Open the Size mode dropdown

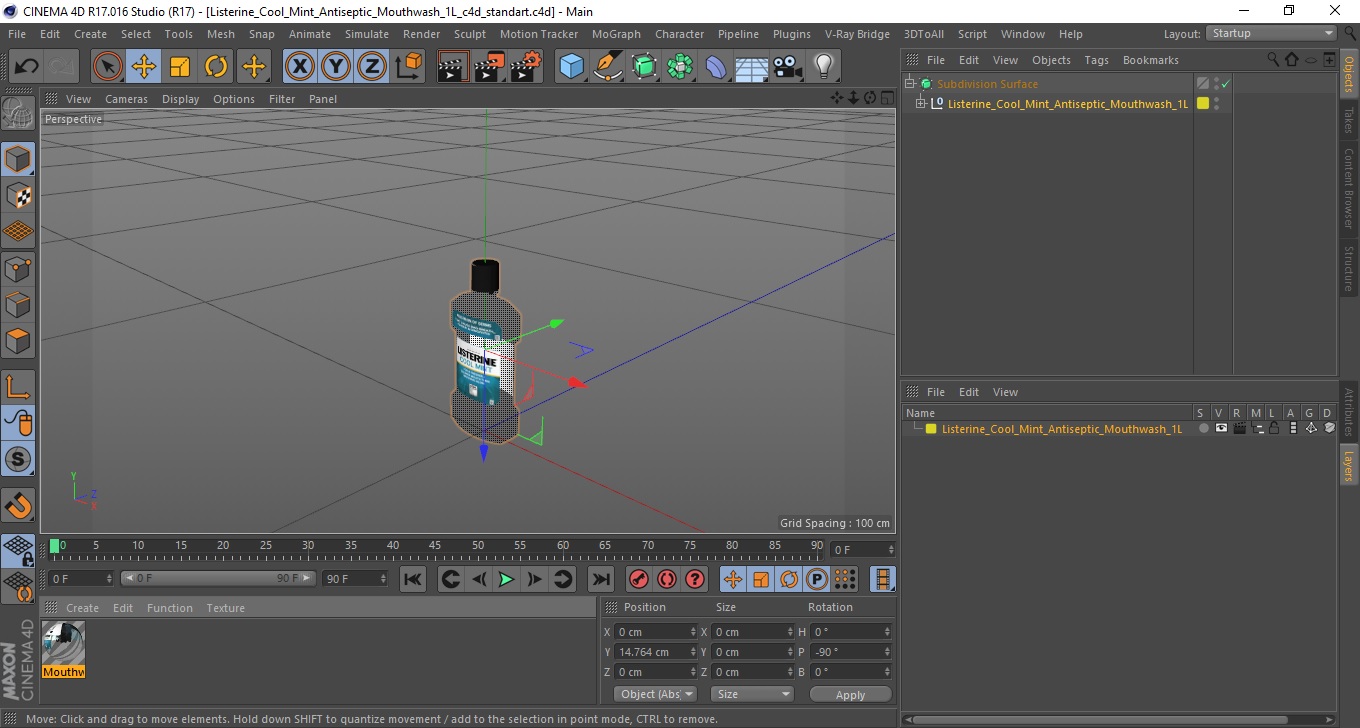coord(752,694)
